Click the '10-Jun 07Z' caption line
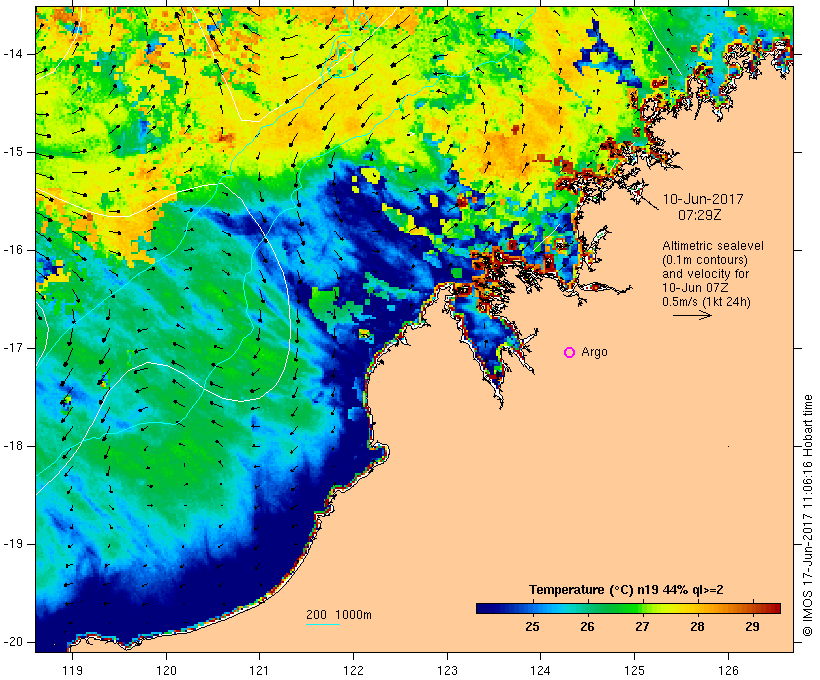 pos(695,288)
